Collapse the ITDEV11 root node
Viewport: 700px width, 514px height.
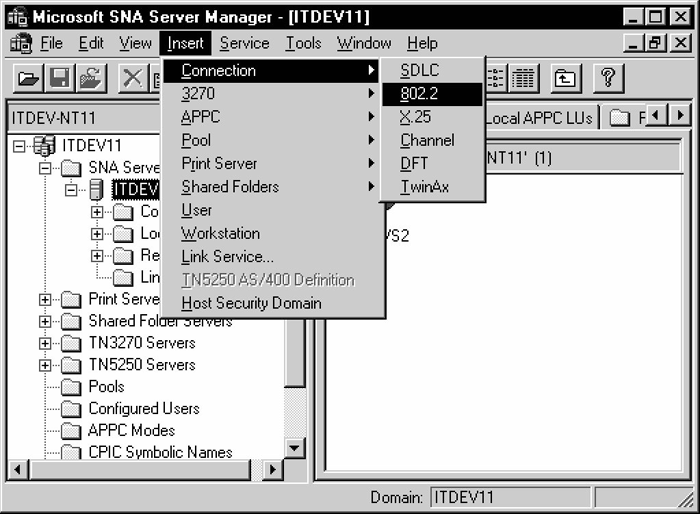[x=20, y=146]
